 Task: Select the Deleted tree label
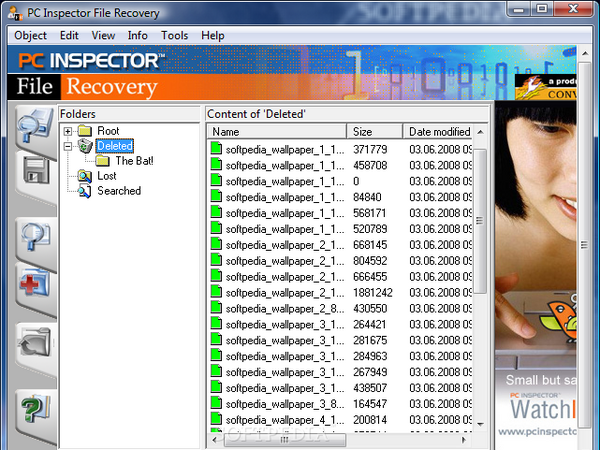115,146
